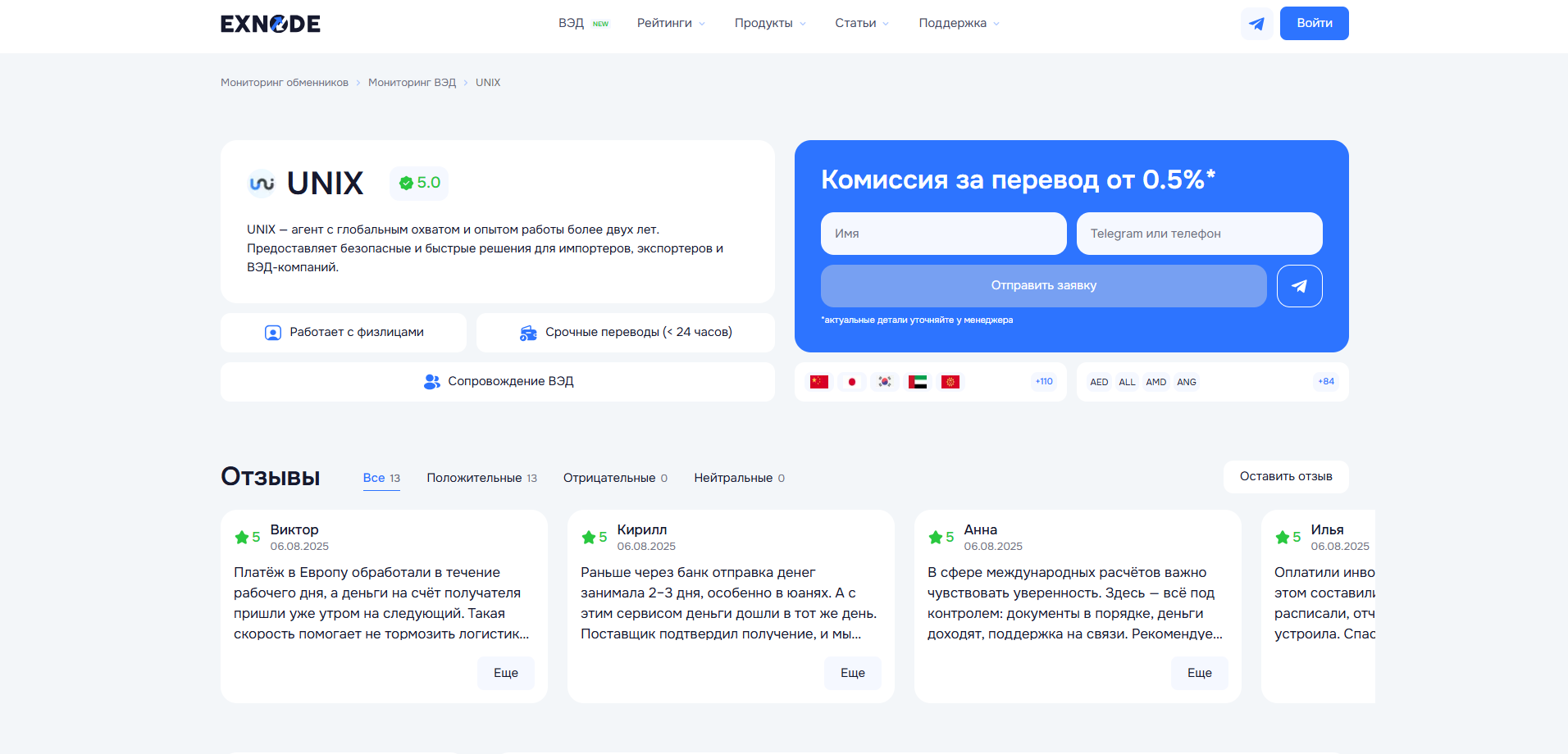Expand the Рейтинги dropdown menu
Viewport: 1568px width, 754px height.
click(x=670, y=23)
